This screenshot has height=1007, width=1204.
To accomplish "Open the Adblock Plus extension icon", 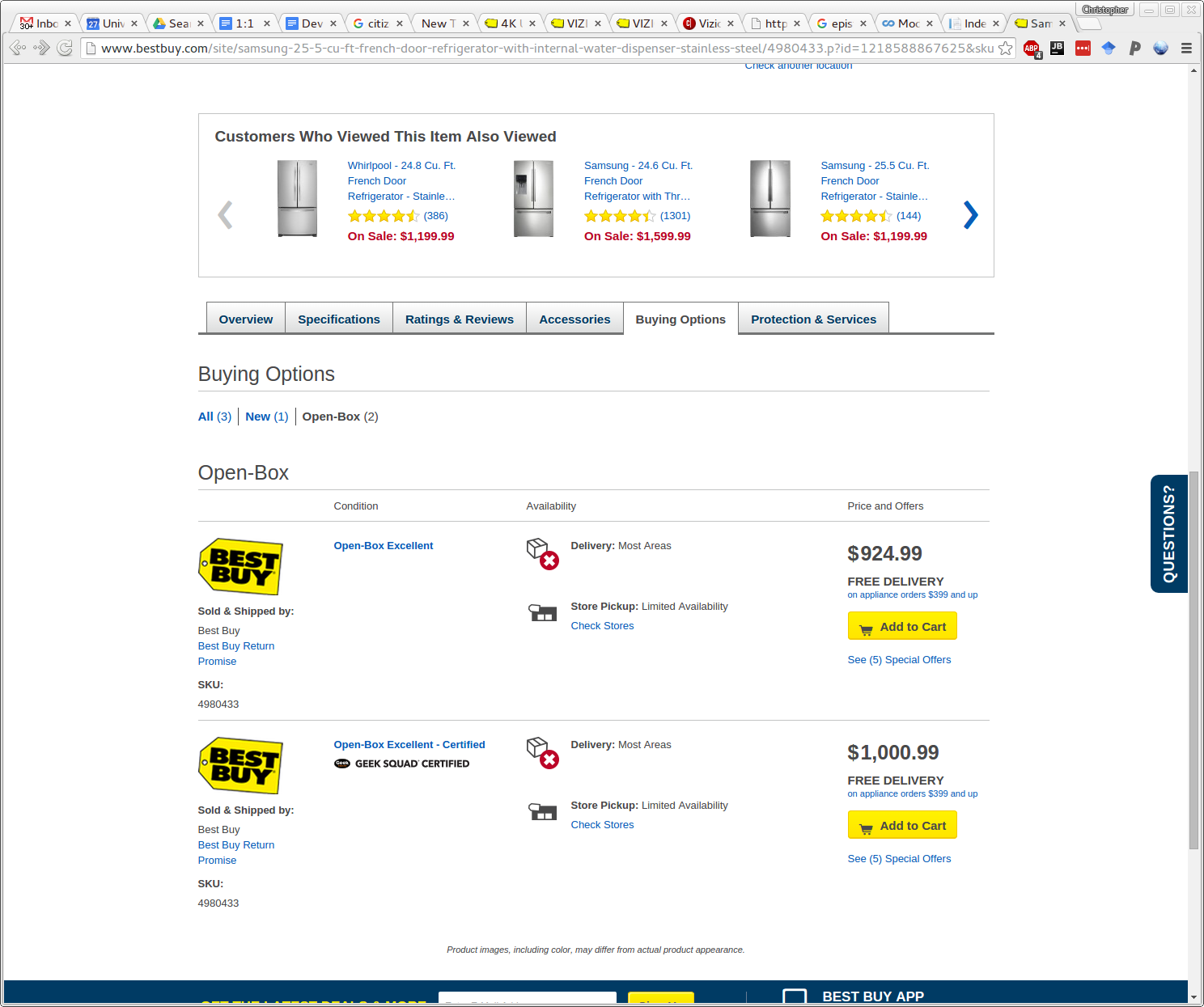I will pyautogui.click(x=1032, y=49).
